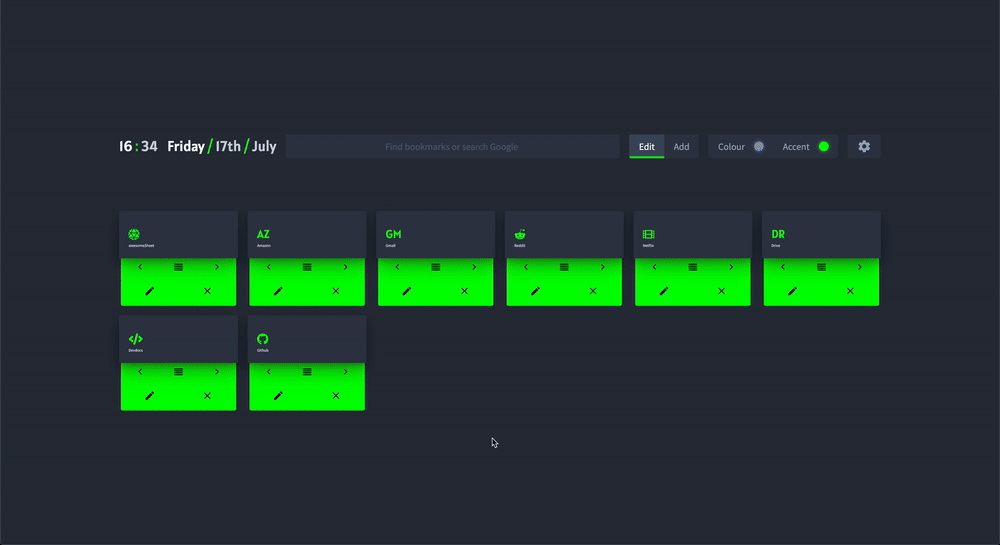
Task: Move Github bookmark right with arrow
Action: pos(346,372)
